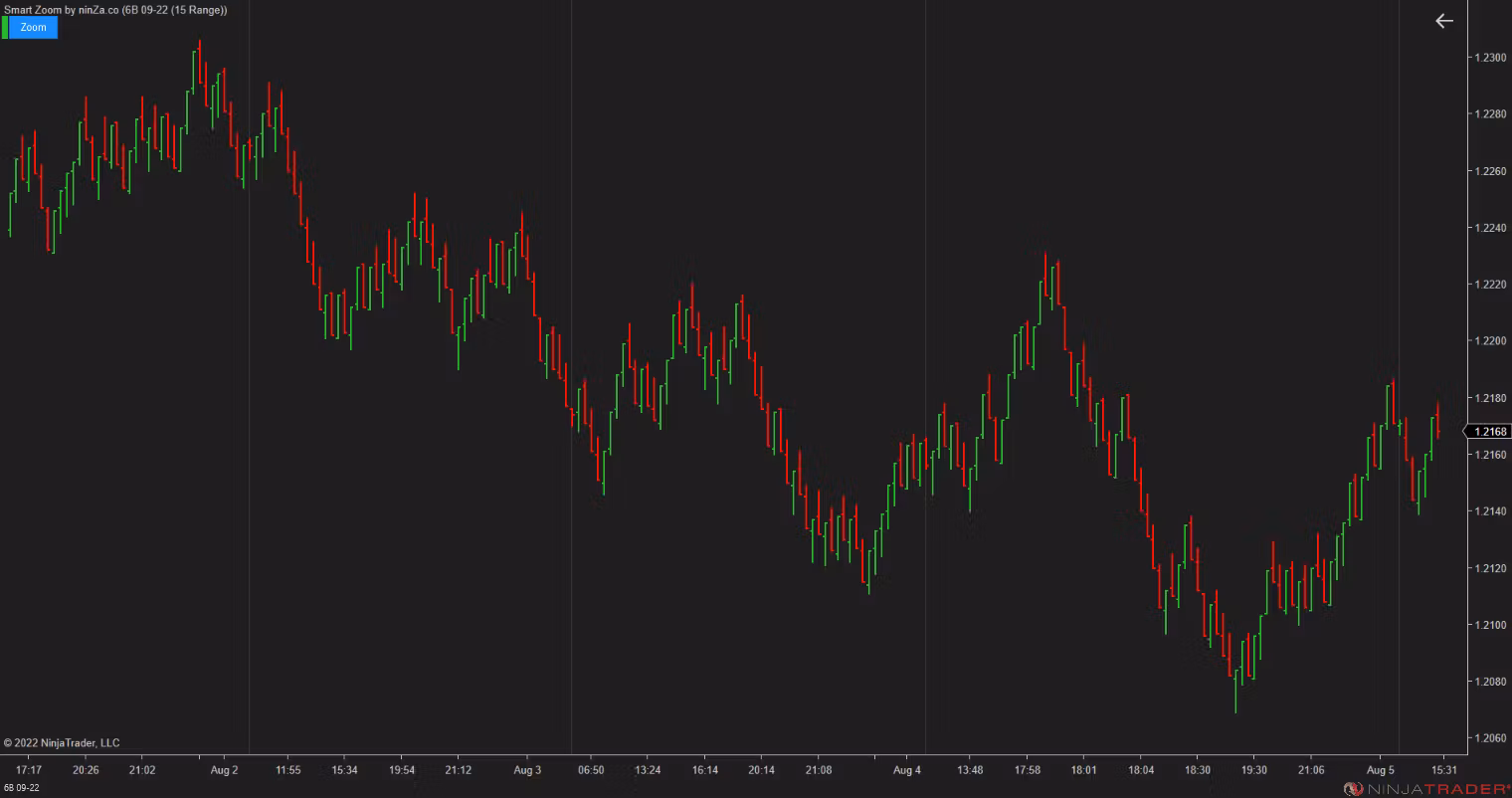Click the 1.2300 price axis label
The width and height of the screenshot is (1512, 798).
click(x=1489, y=58)
